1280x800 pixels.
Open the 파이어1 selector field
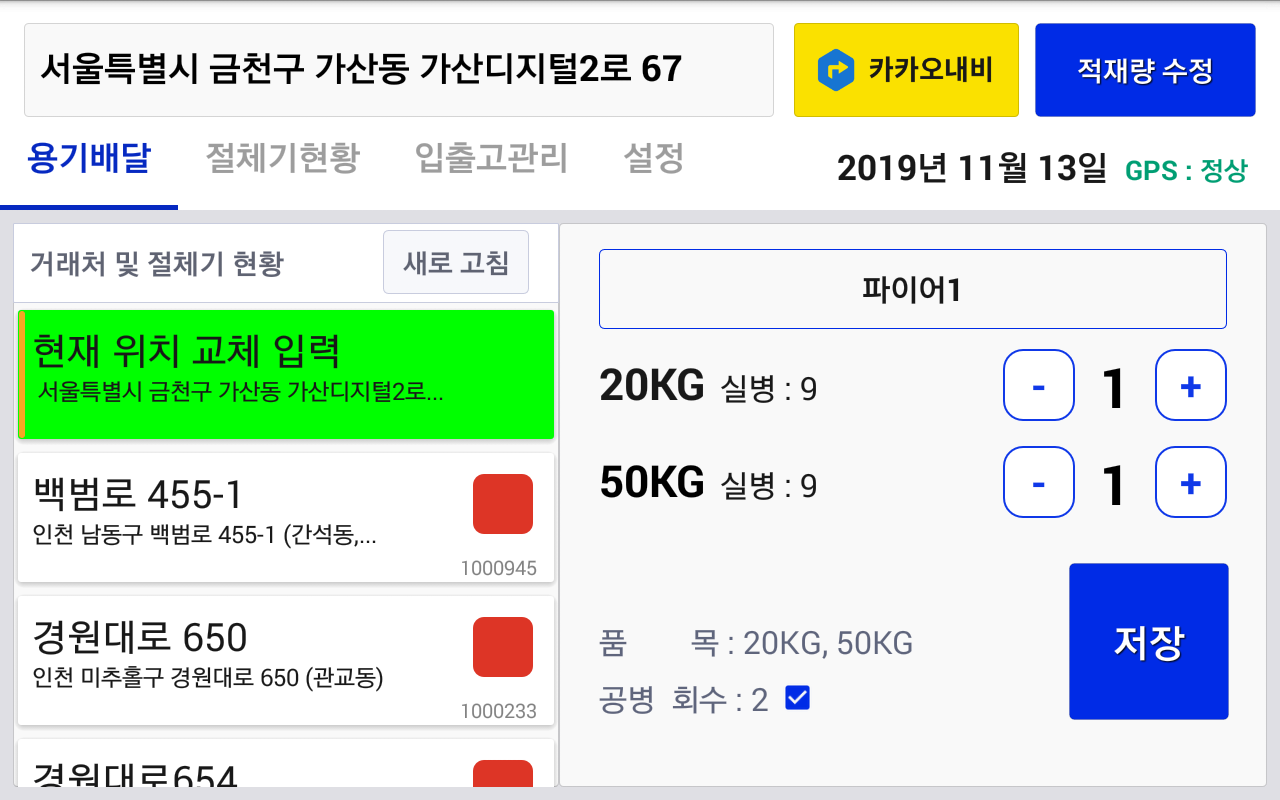[912, 289]
